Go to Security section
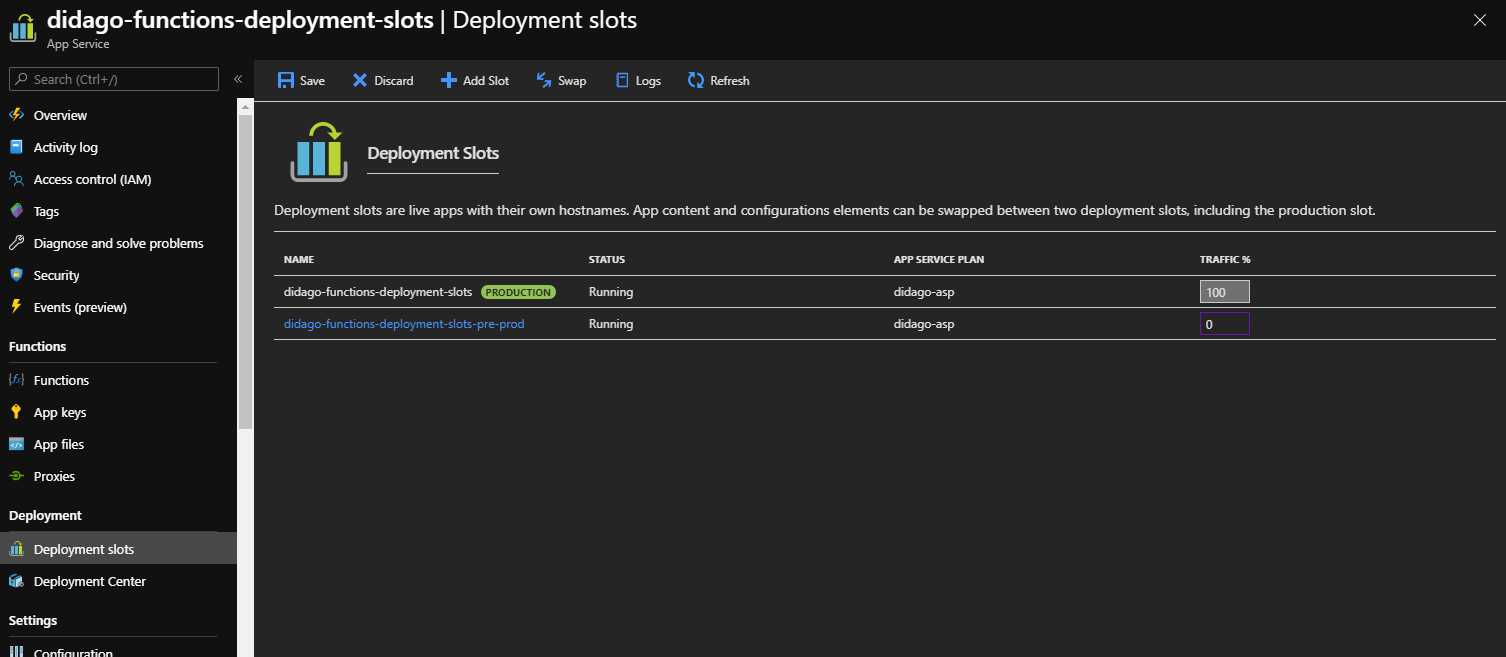1506x657 pixels. tap(56, 275)
